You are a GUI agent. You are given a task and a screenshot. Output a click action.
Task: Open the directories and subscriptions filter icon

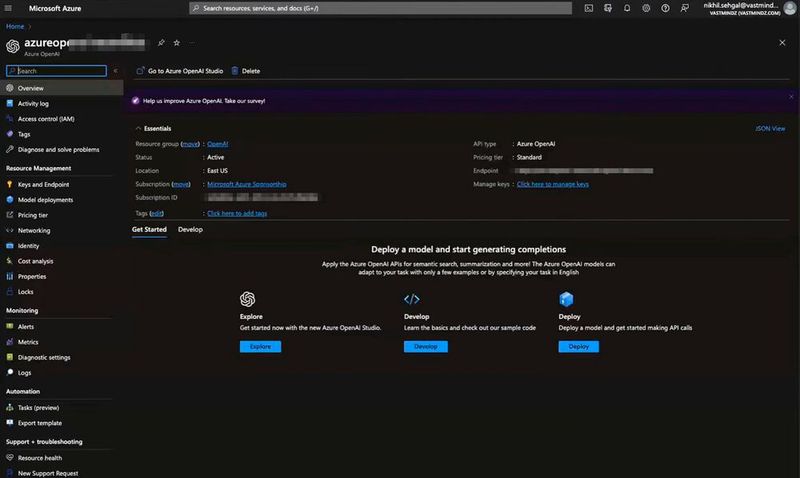click(x=608, y=8)
